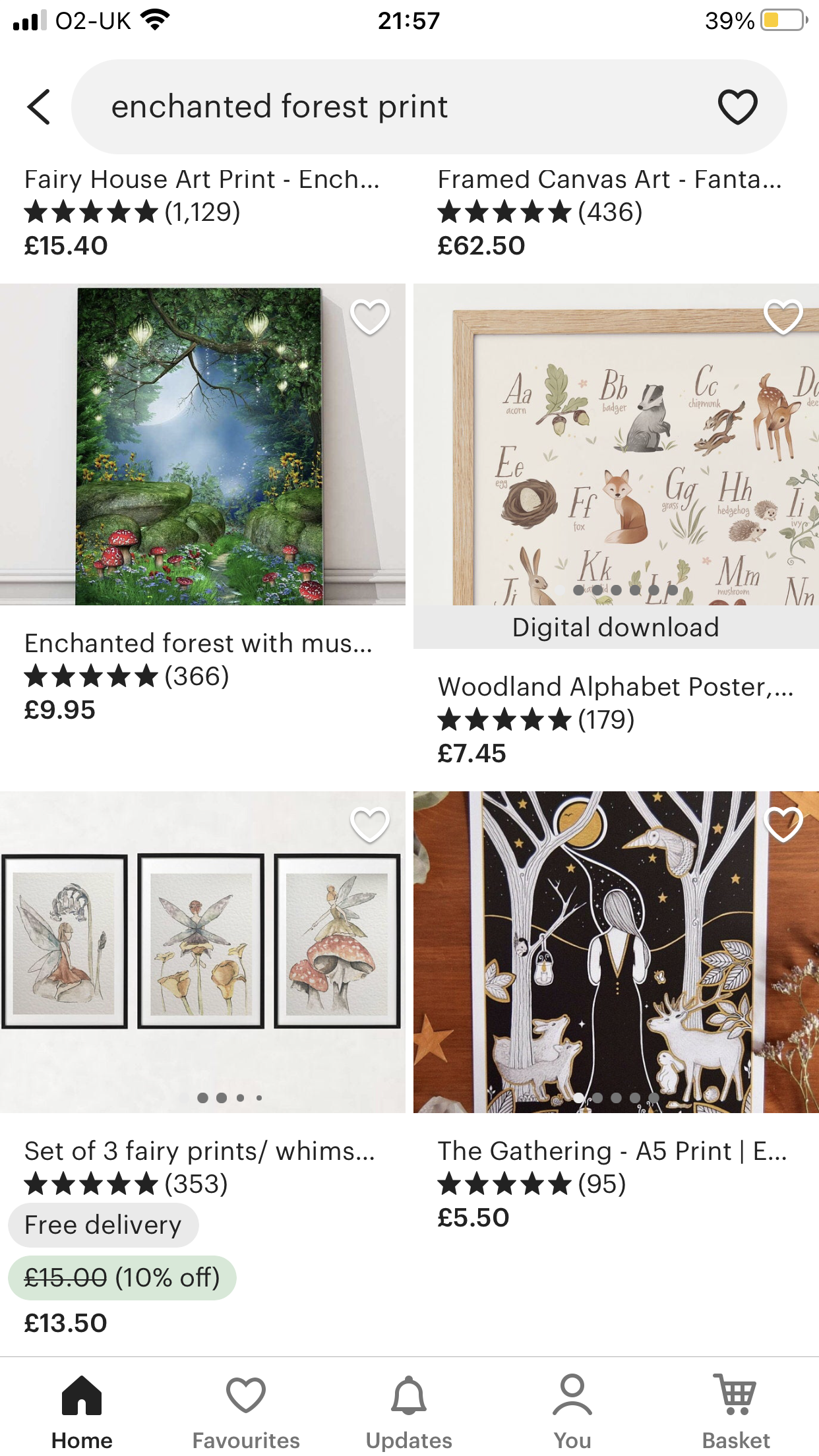This screenshot has height=1456, width=819.
Task: Favourite the Woodland Alphabet Poster
Action: pyautogui.click(x=783, y=317)
